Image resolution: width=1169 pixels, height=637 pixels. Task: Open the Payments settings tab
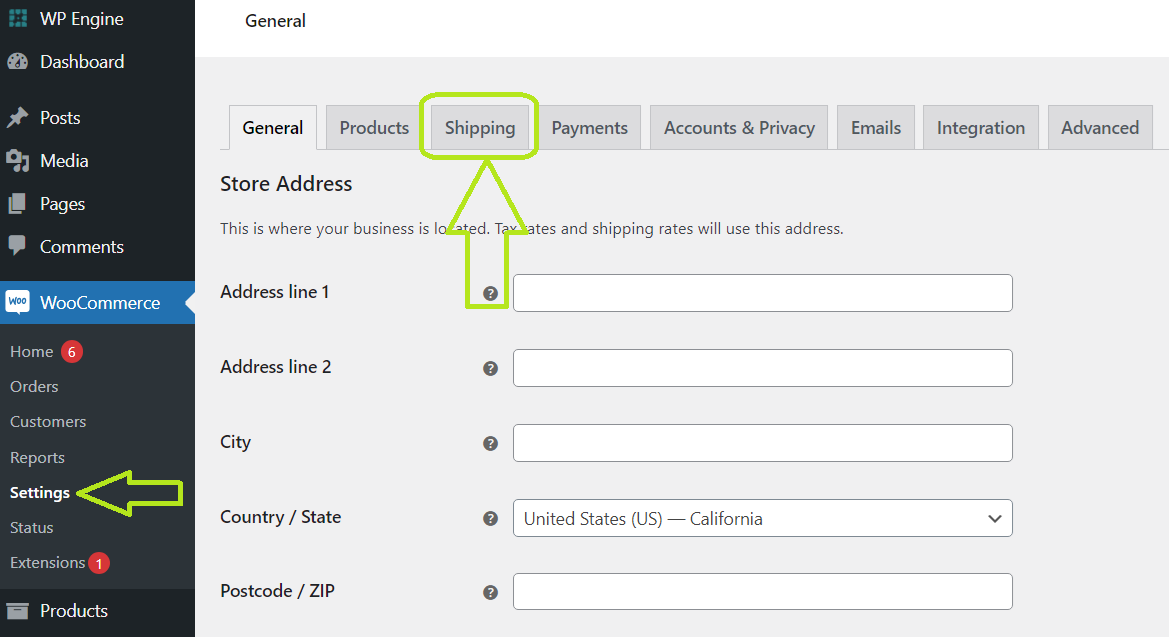coord(589,127)
